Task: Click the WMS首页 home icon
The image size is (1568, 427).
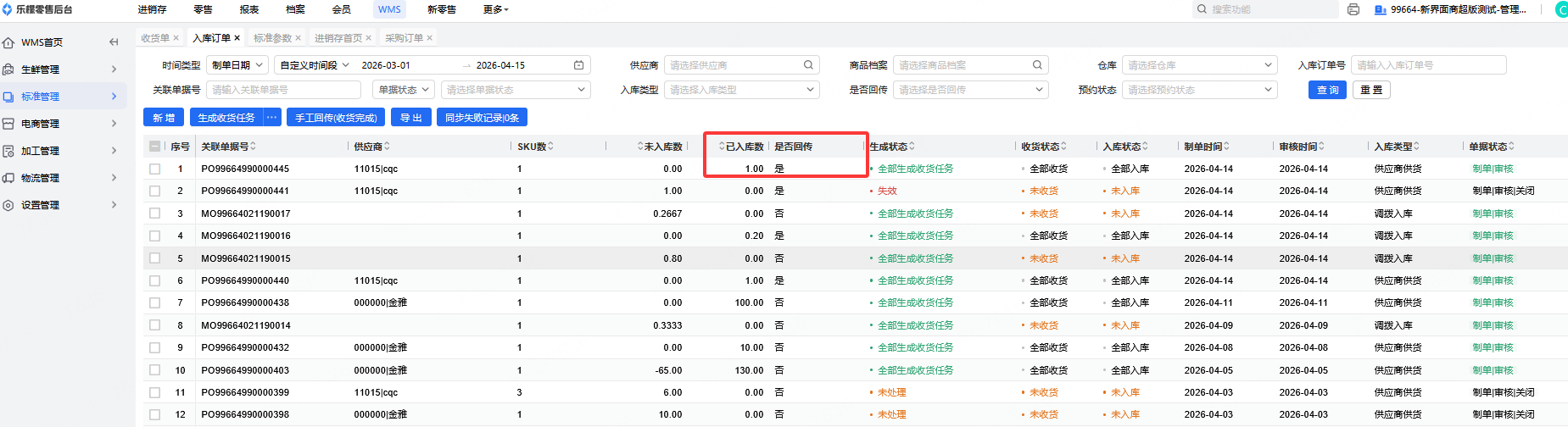Action: coord(8,42)
